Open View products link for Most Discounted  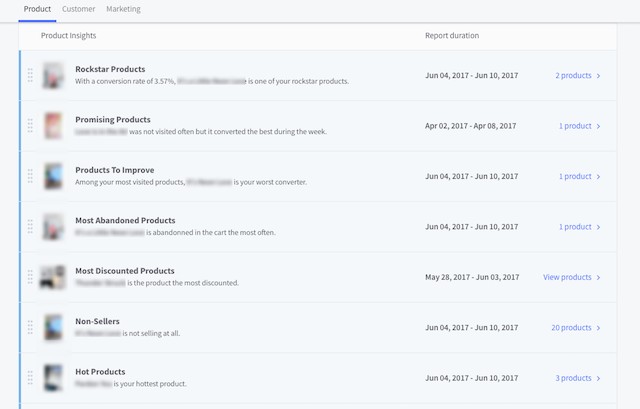tap(567, 277)
